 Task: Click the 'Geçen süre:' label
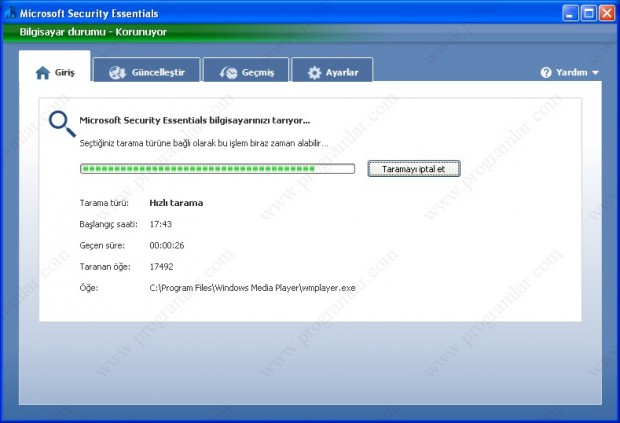click(x=102, y=245)
